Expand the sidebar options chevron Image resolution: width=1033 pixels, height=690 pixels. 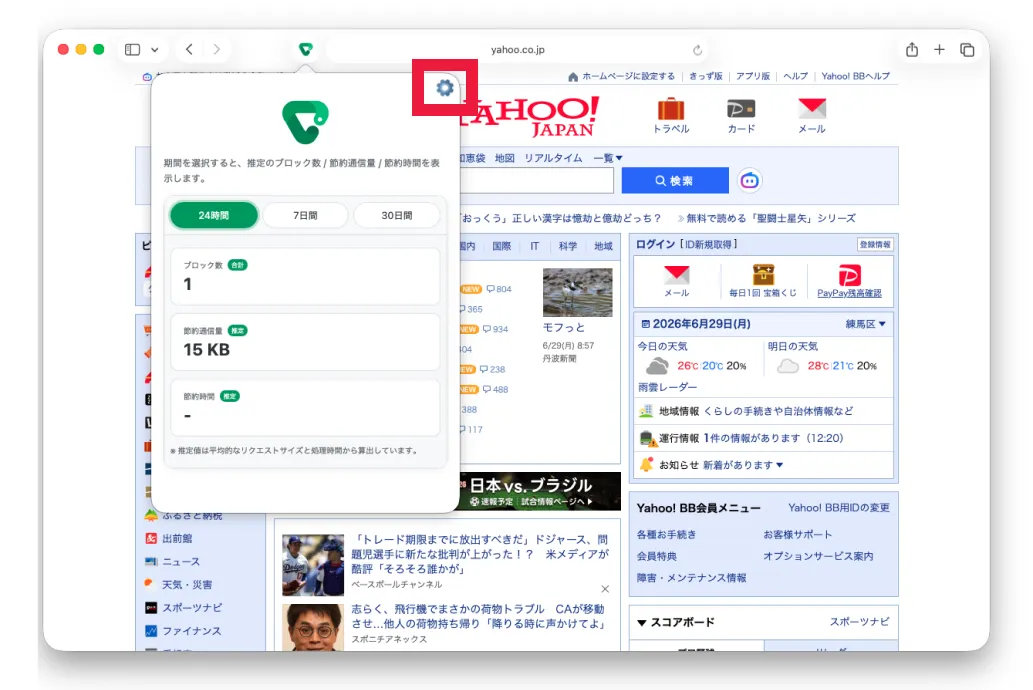tap(155, 49)
